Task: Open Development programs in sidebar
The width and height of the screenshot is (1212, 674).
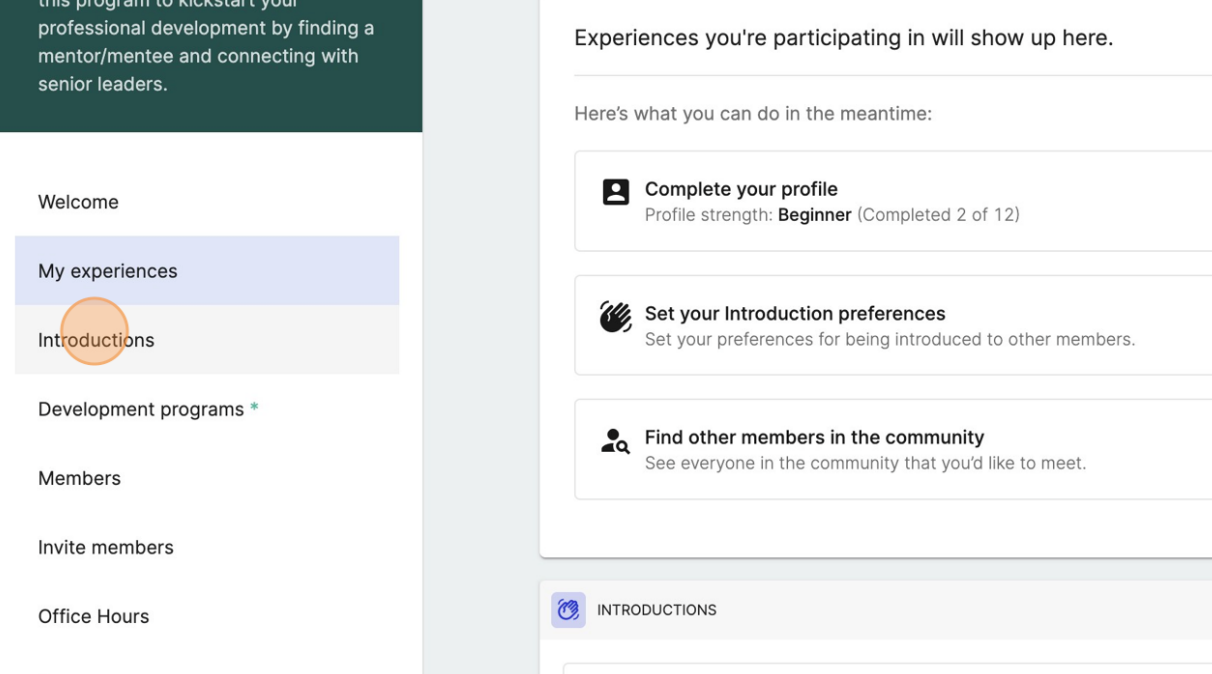Action: (207, 409)
